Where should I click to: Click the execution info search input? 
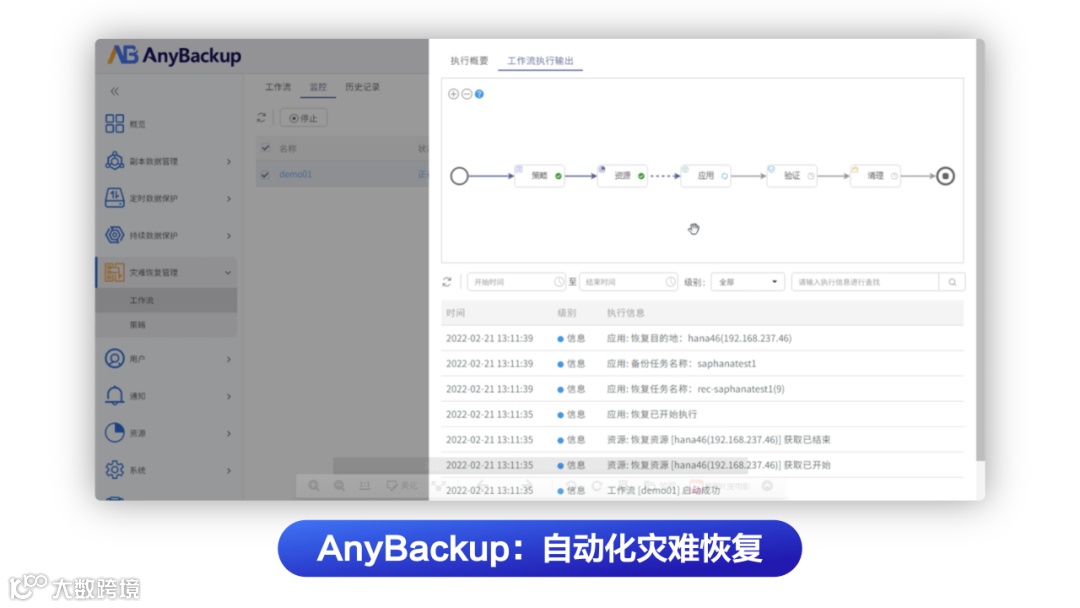865,282
